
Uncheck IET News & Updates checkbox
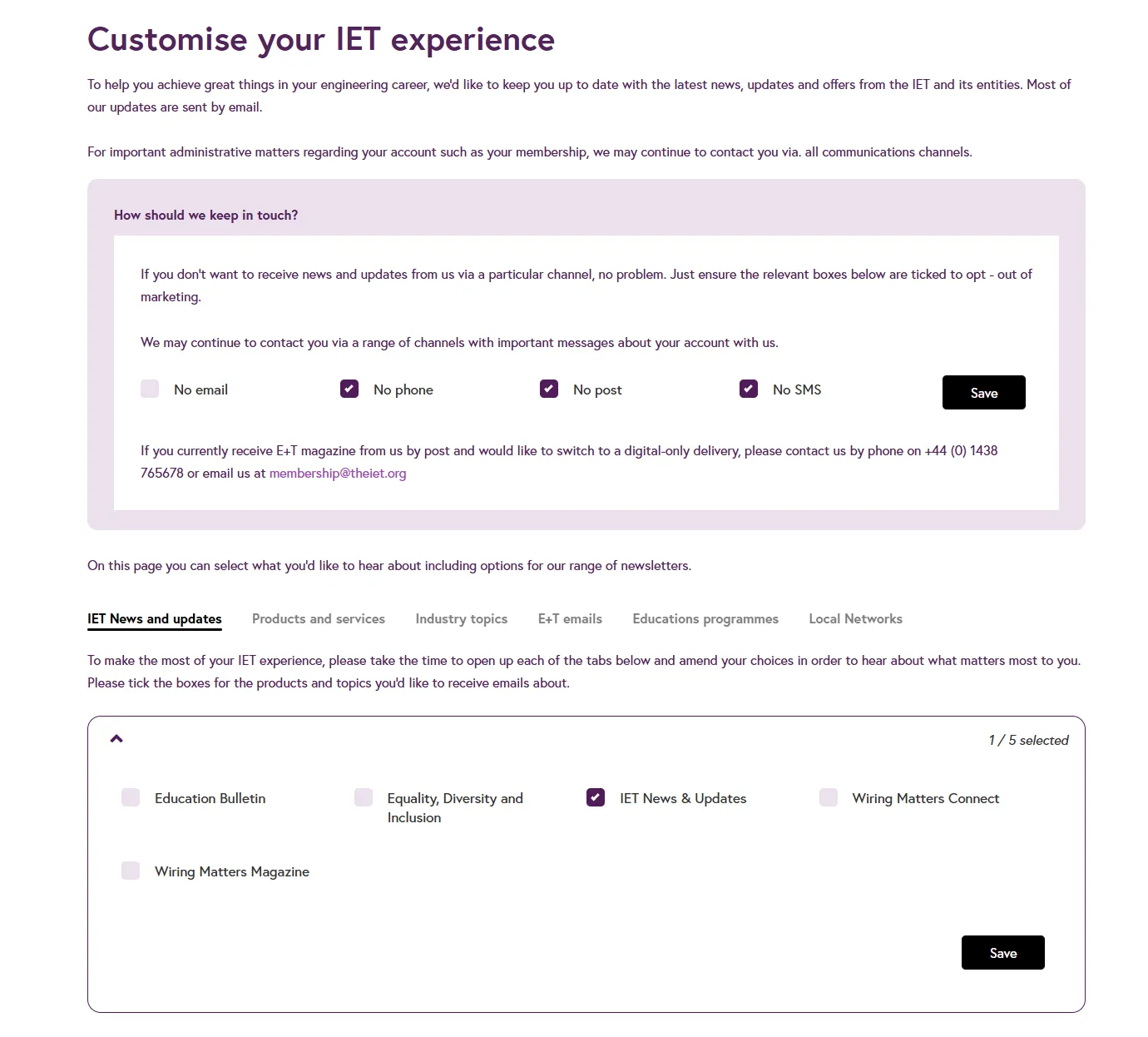pos(596,797)
